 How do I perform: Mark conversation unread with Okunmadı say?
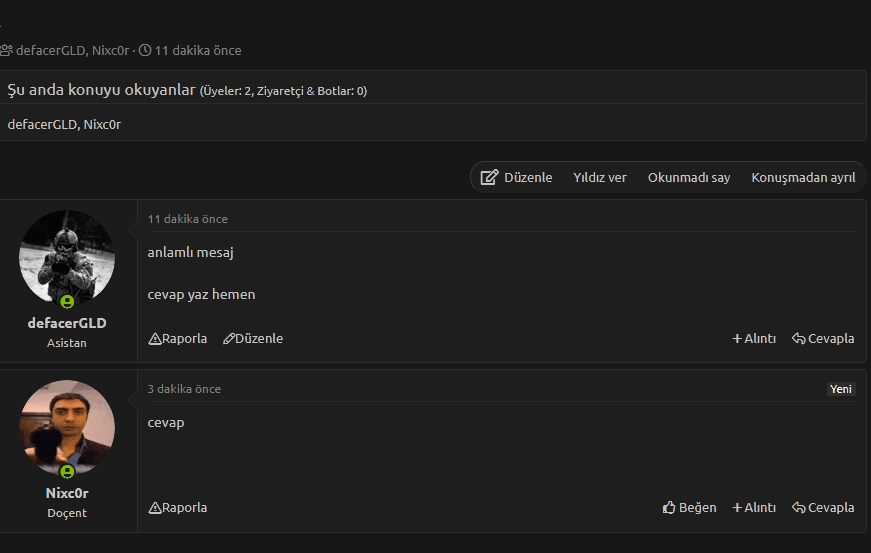[x=689, y=177]
